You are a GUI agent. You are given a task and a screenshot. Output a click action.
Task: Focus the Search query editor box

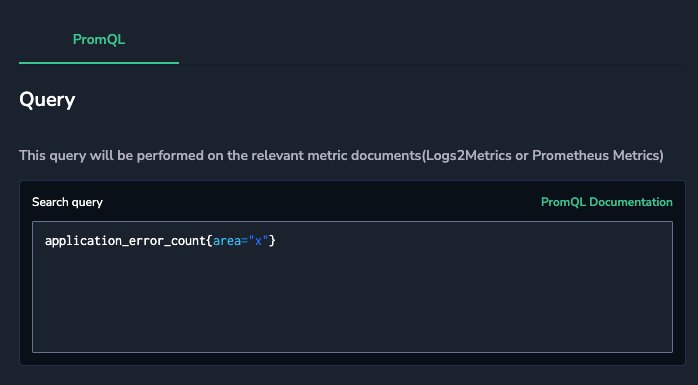point(352,287)
